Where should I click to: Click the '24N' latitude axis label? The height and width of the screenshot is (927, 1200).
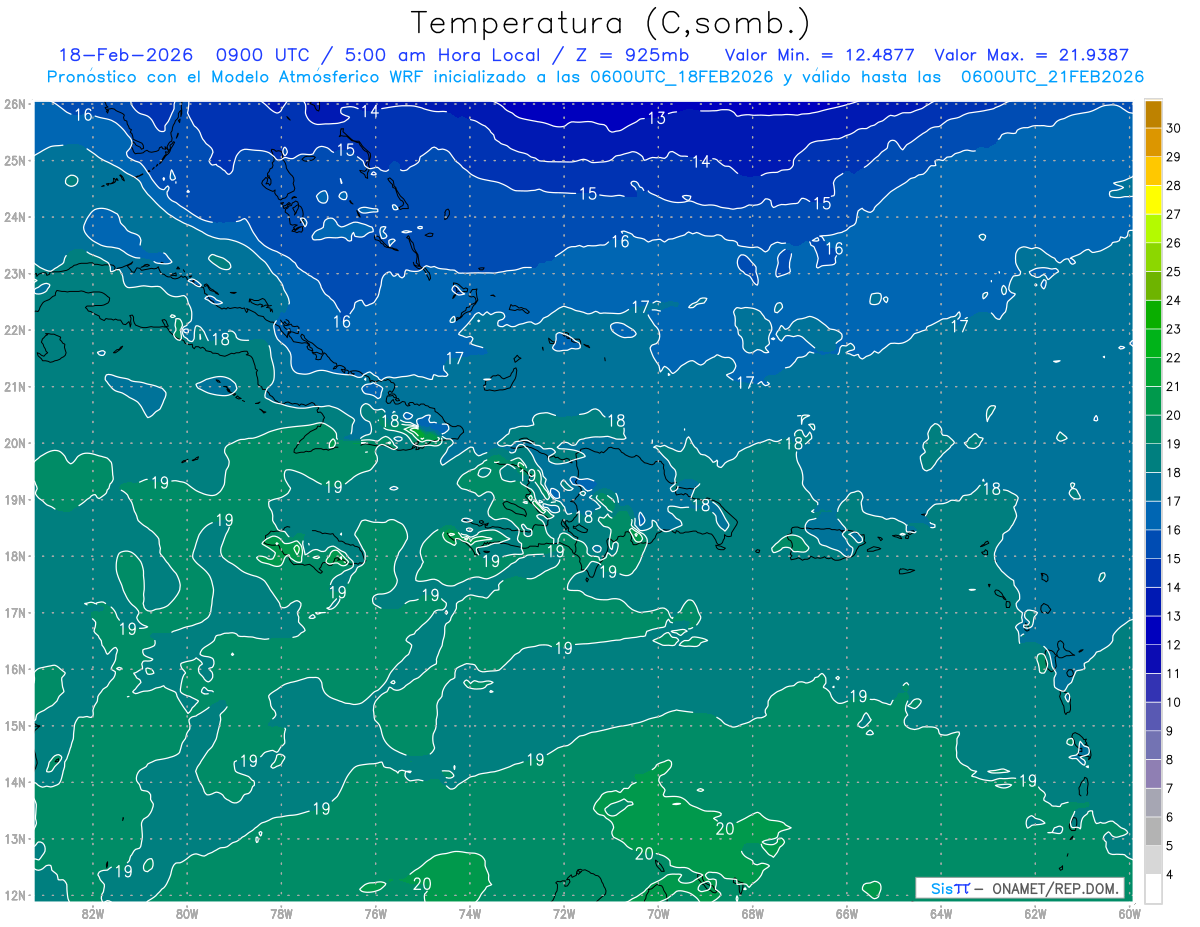[14, 216]
